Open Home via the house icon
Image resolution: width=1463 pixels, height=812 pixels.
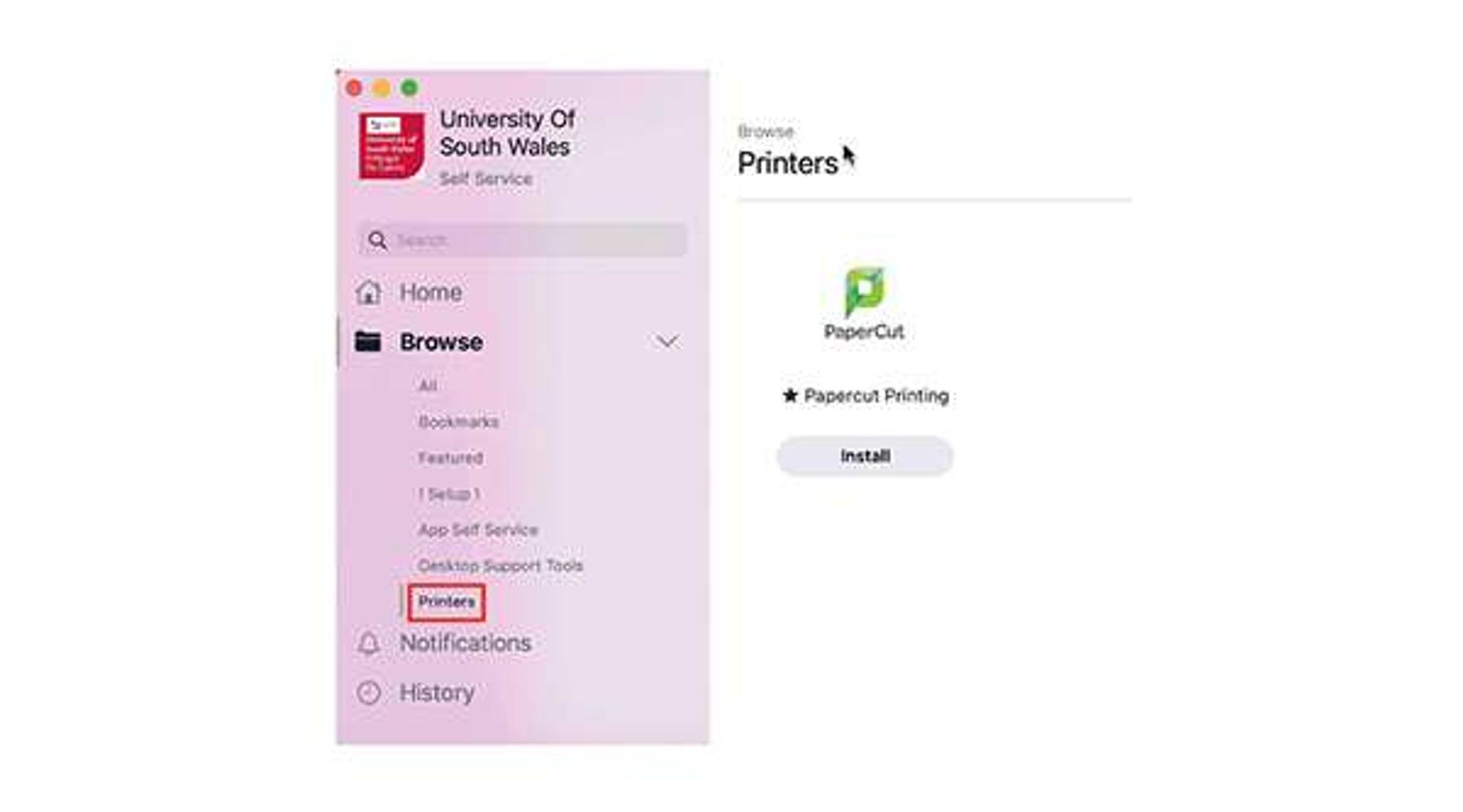tap(369, 292)
